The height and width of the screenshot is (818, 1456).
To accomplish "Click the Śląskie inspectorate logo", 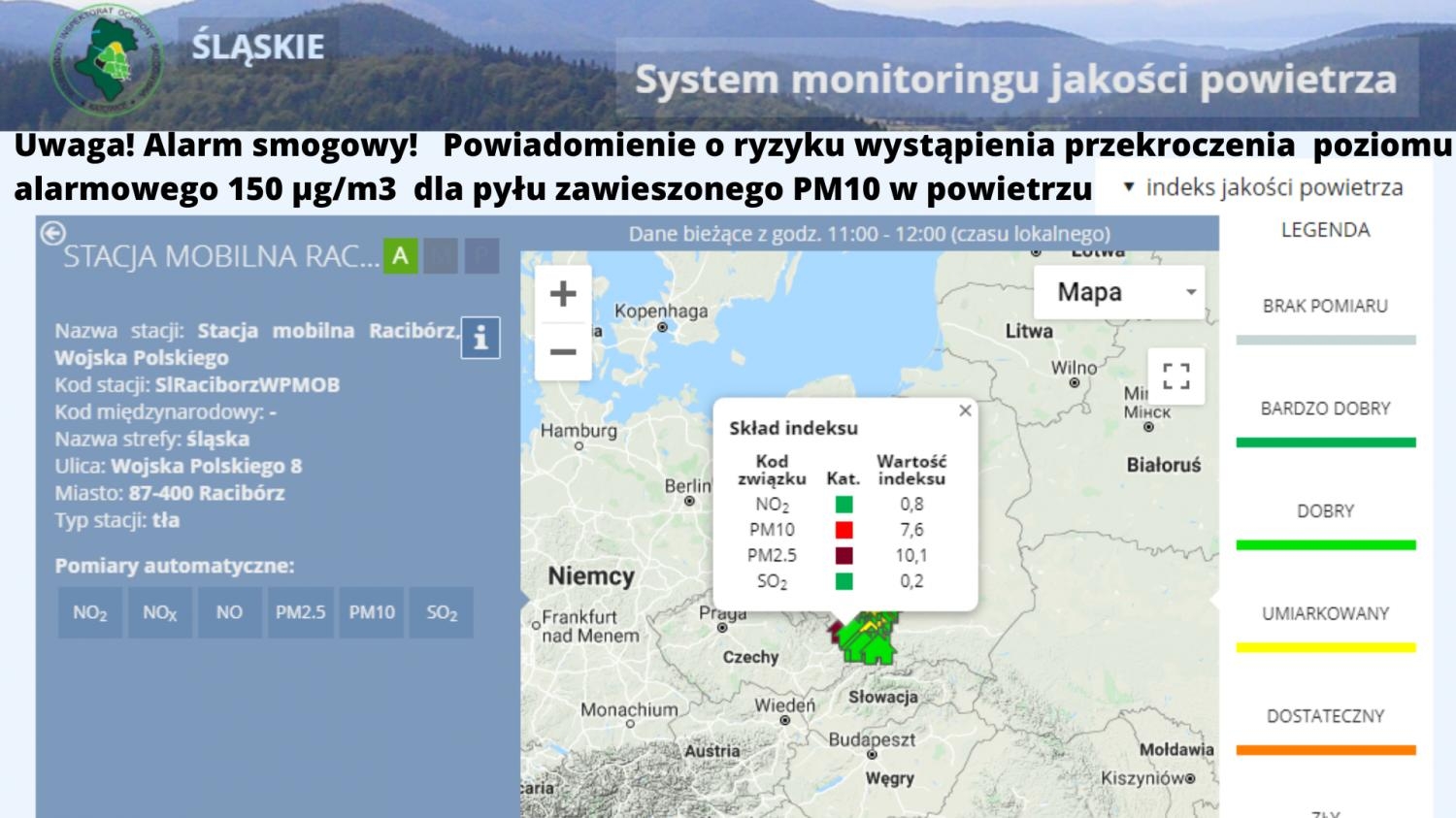I will coord(107,63).
